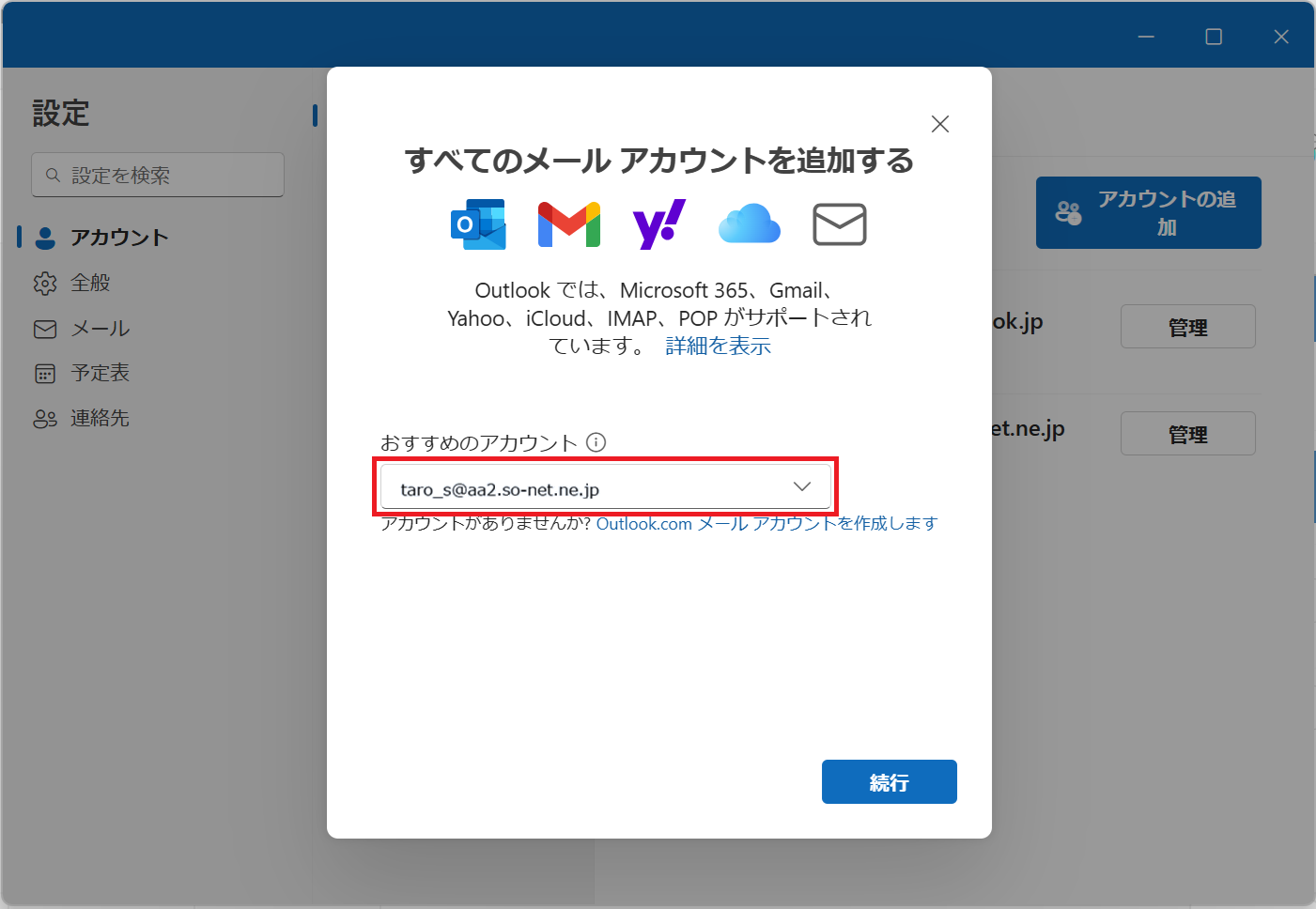Open the 詳細を表示 link

(x=718, y=347)
